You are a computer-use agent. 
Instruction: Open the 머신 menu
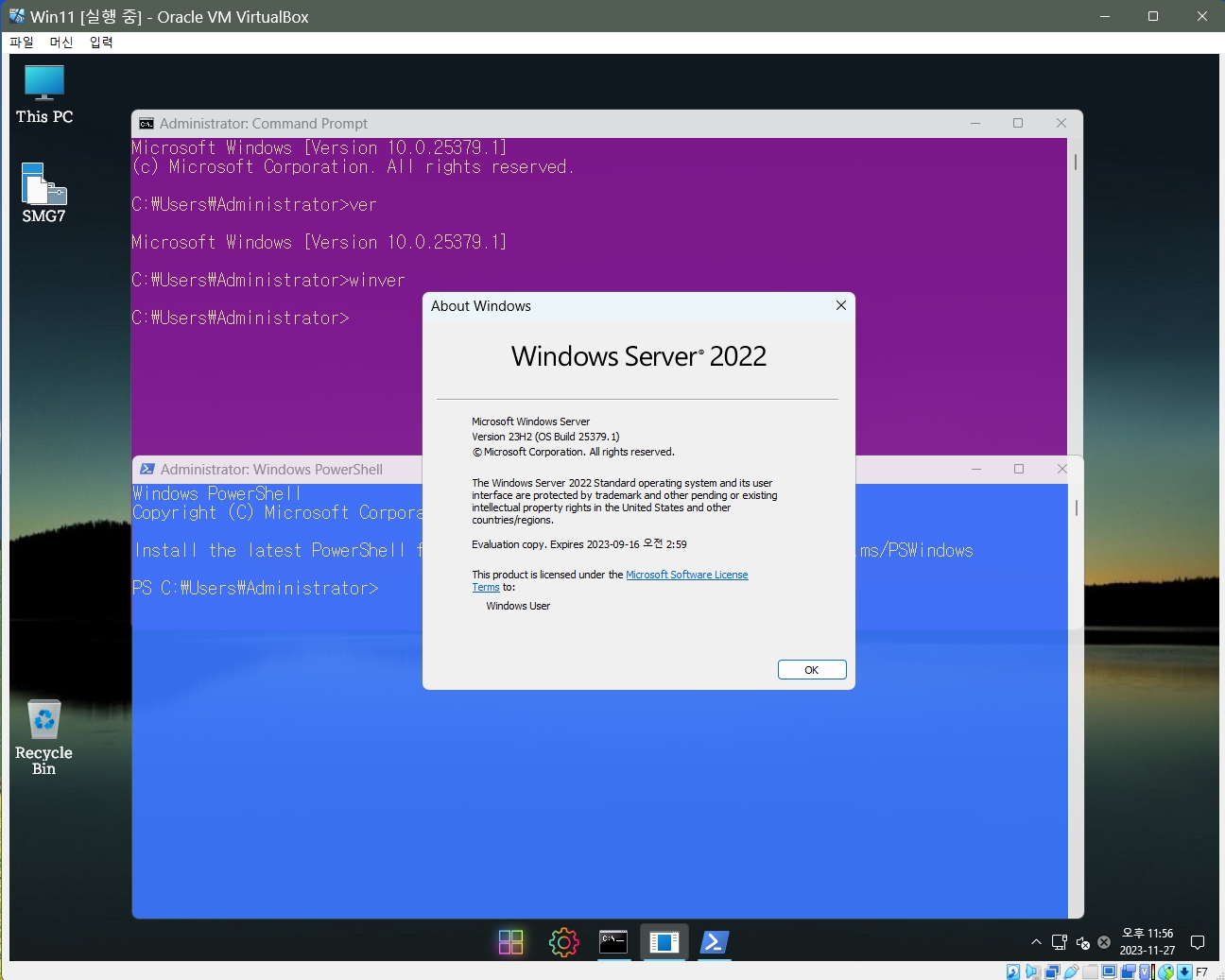tap(61, 43)
